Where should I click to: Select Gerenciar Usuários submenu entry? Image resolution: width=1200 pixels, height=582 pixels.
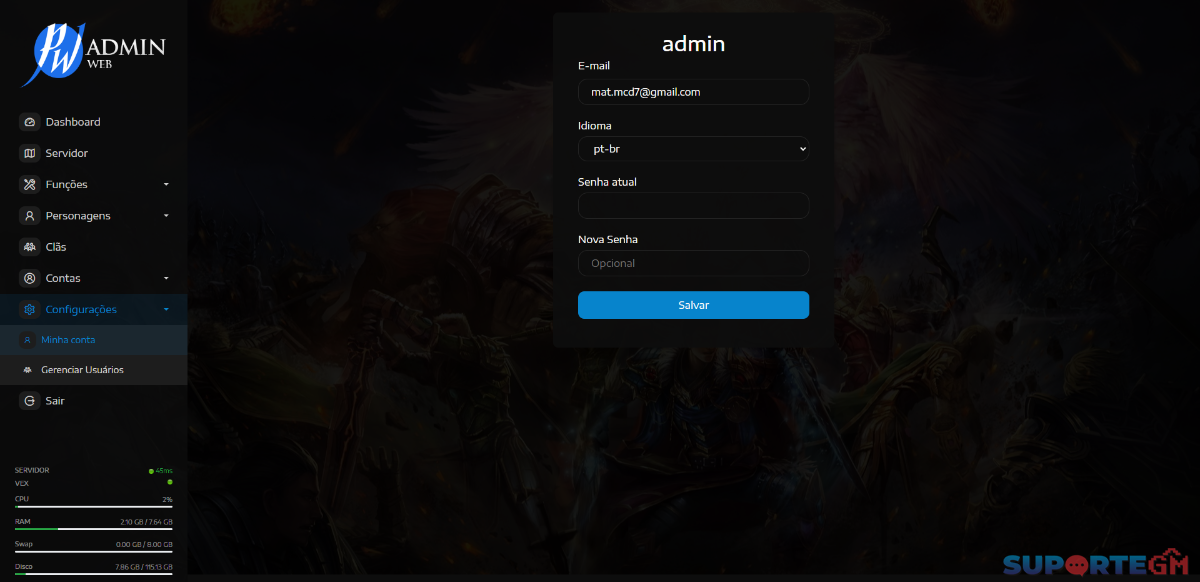(94, 370)
